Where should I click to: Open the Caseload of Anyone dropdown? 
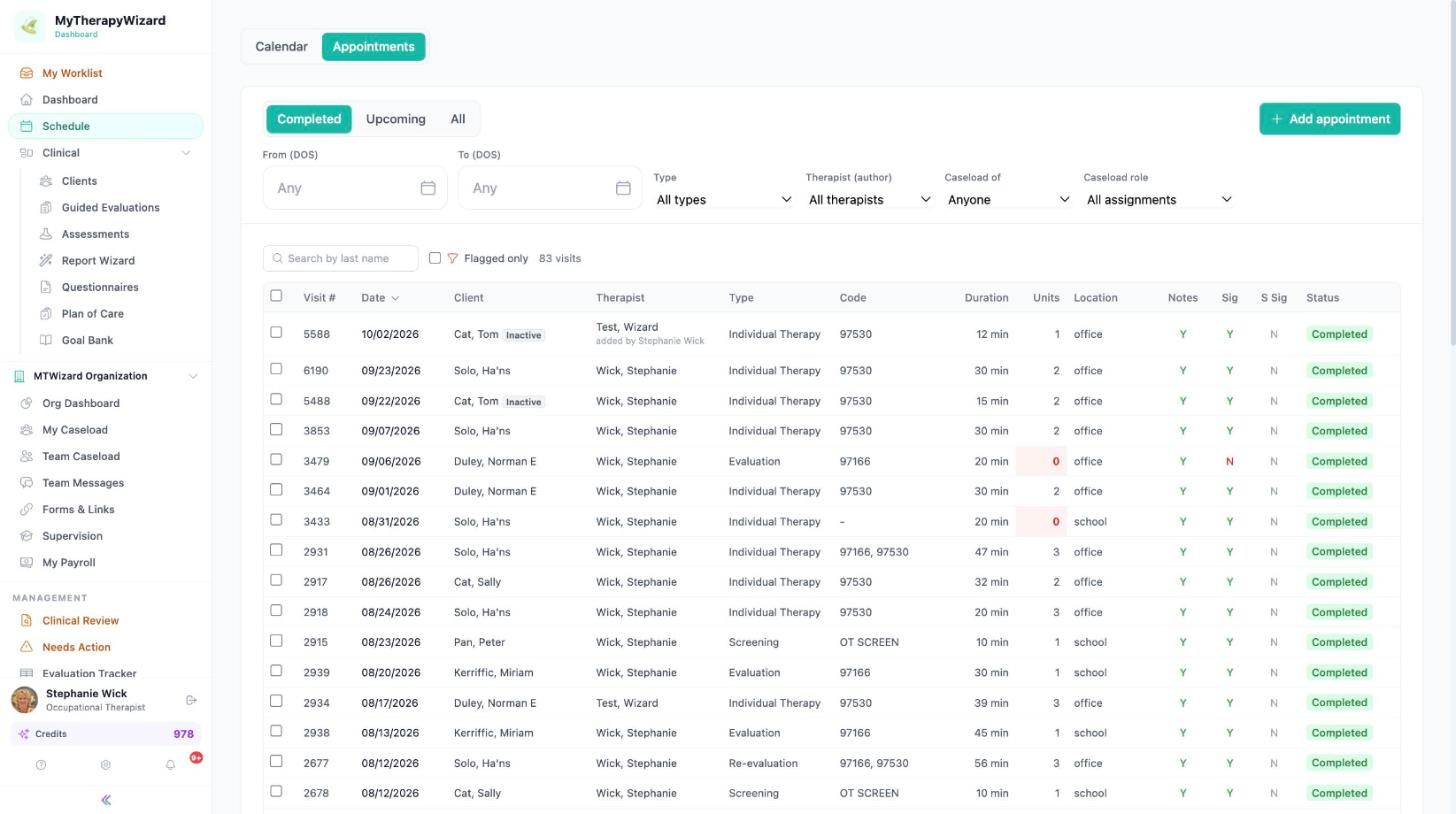(1008, 200)
